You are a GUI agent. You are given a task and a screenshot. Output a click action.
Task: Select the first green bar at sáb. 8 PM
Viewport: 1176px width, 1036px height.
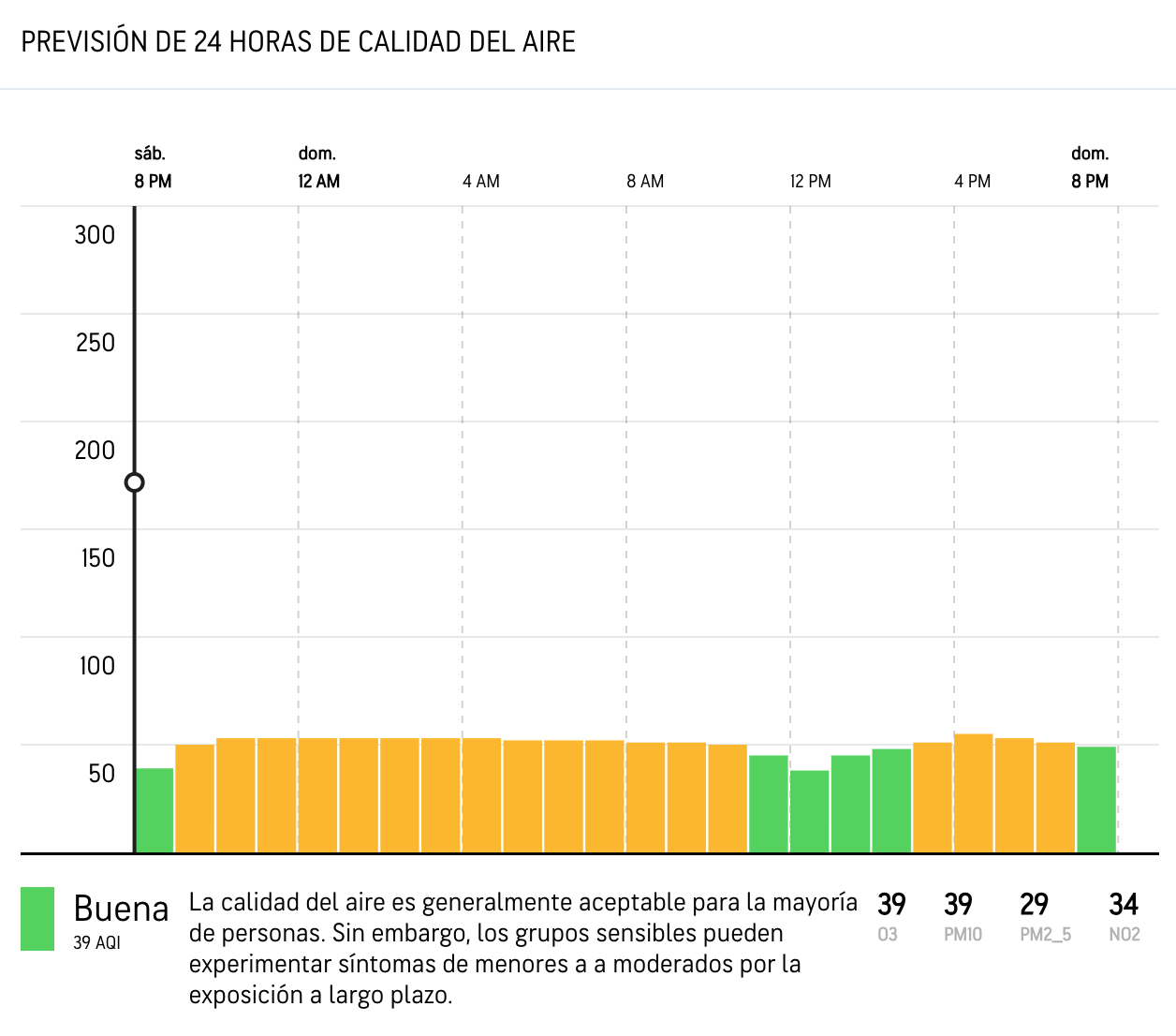tap(154, 810)
